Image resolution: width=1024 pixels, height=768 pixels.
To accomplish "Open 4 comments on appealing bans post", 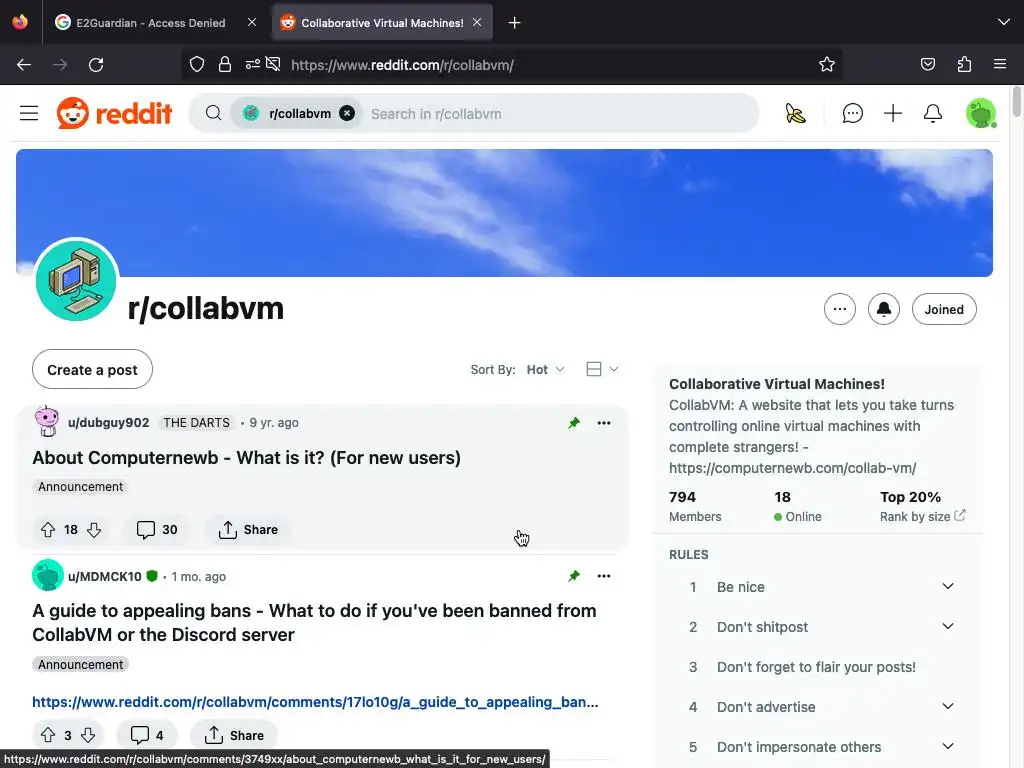I will [x=147, y=735].
